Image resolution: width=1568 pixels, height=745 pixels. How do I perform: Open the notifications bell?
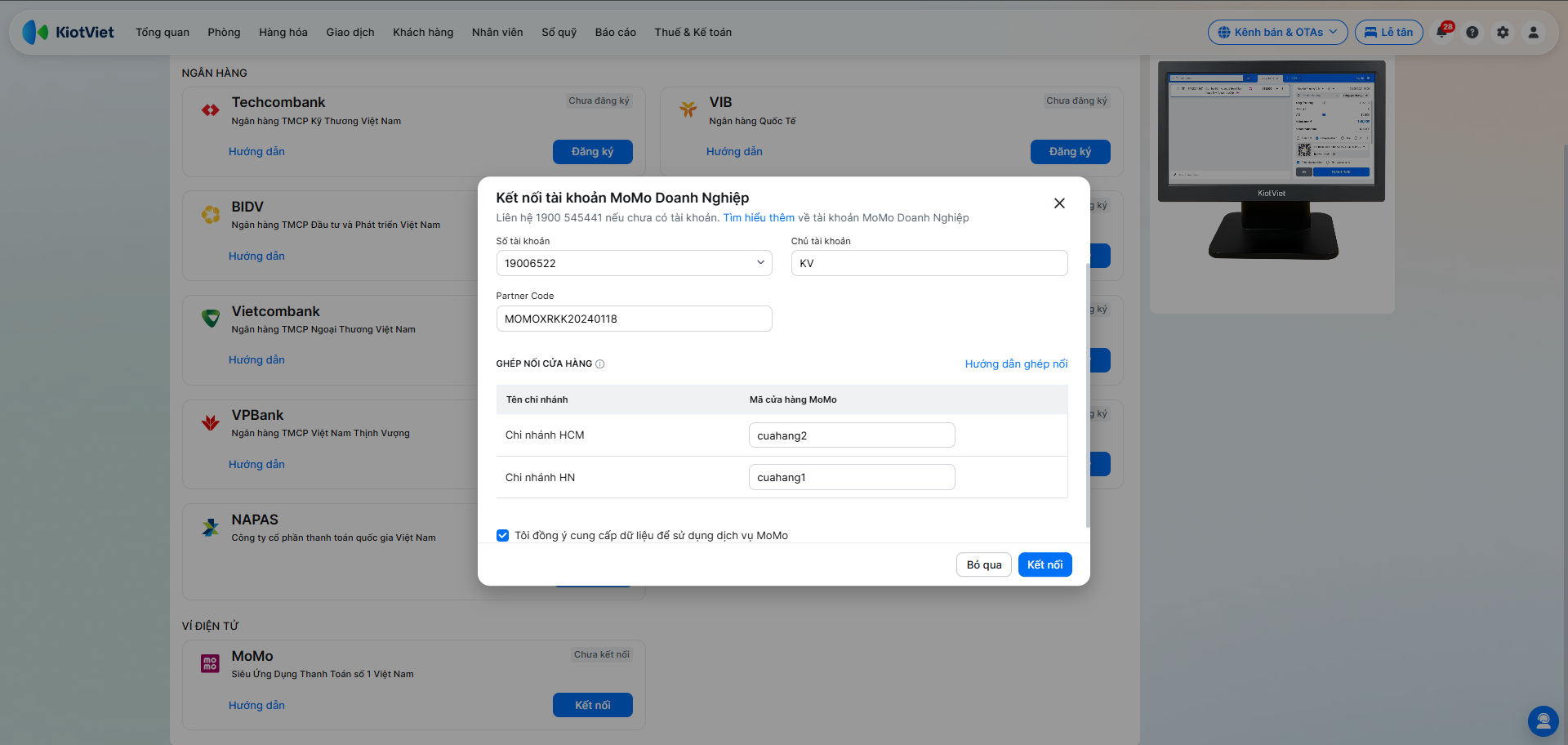[x=1442, y=32]
